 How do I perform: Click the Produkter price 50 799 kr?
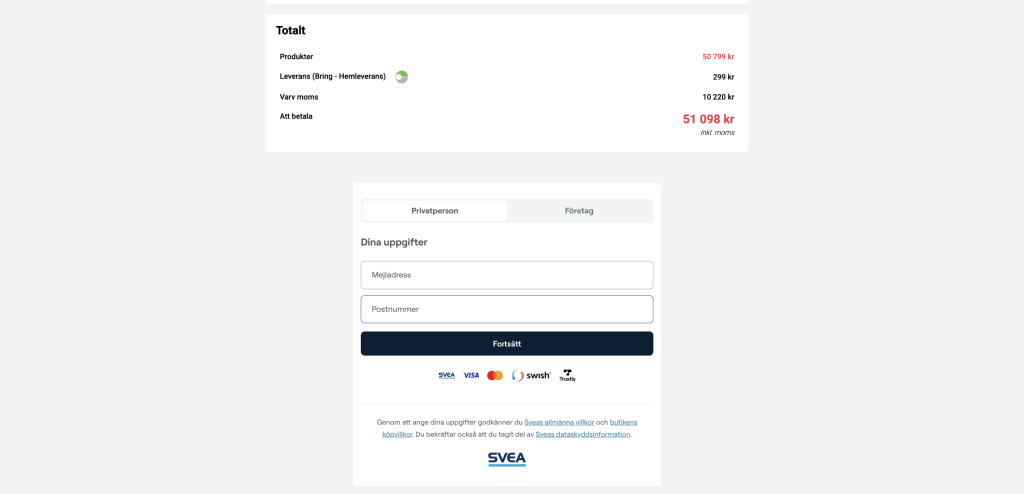[718, 57]
